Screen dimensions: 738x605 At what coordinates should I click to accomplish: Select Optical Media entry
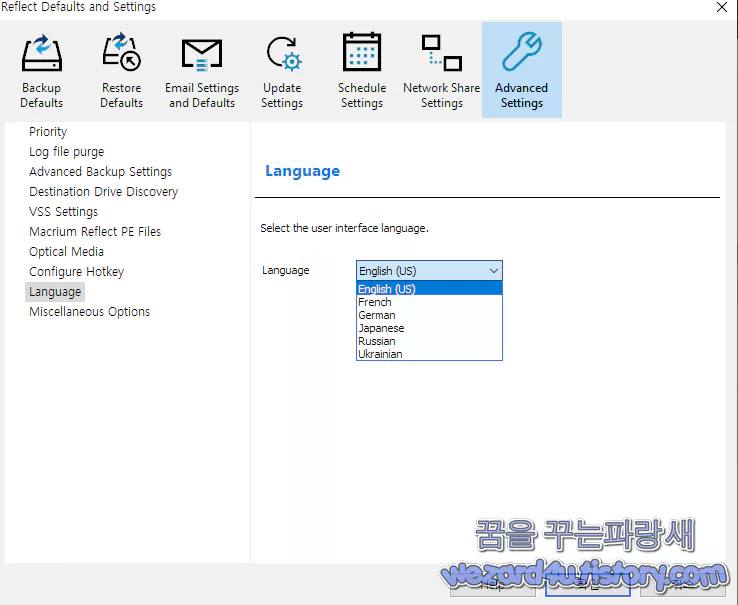click(66, 252)
